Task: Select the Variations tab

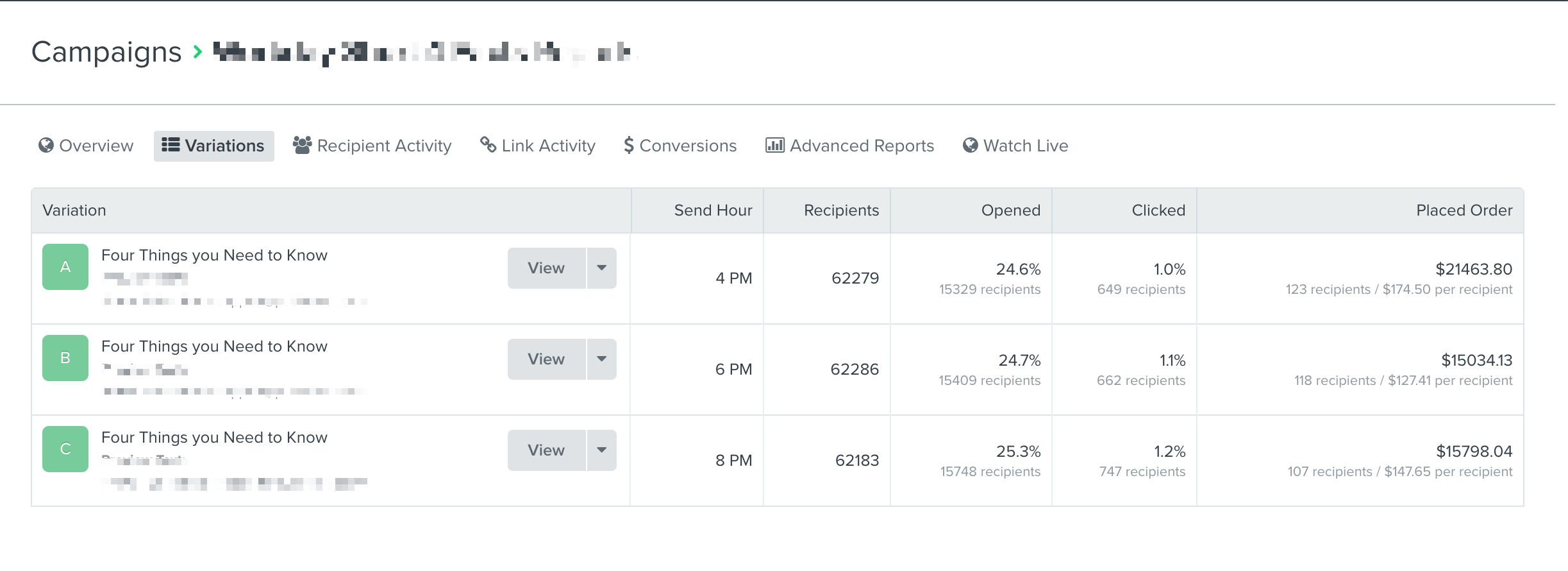Action: pyautogui.click(x=213, y=146)
